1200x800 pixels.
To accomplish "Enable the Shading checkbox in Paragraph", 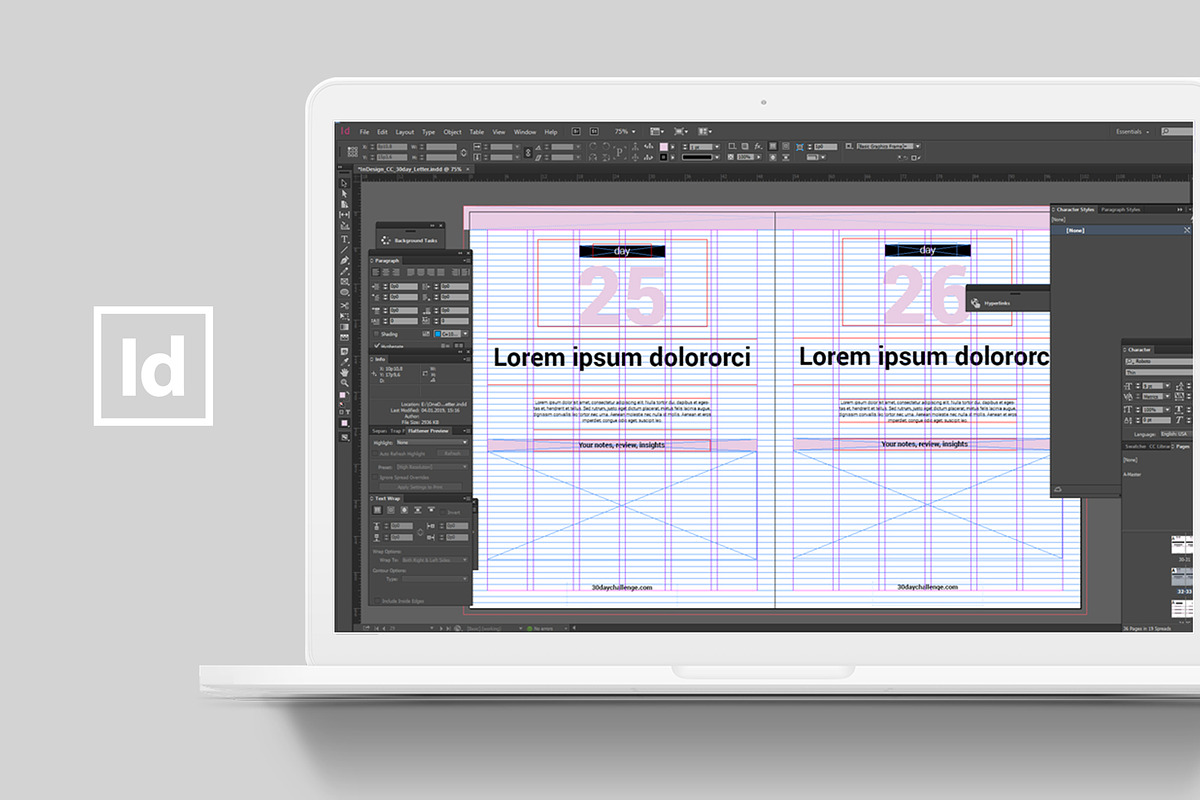I will click(376, 334).
